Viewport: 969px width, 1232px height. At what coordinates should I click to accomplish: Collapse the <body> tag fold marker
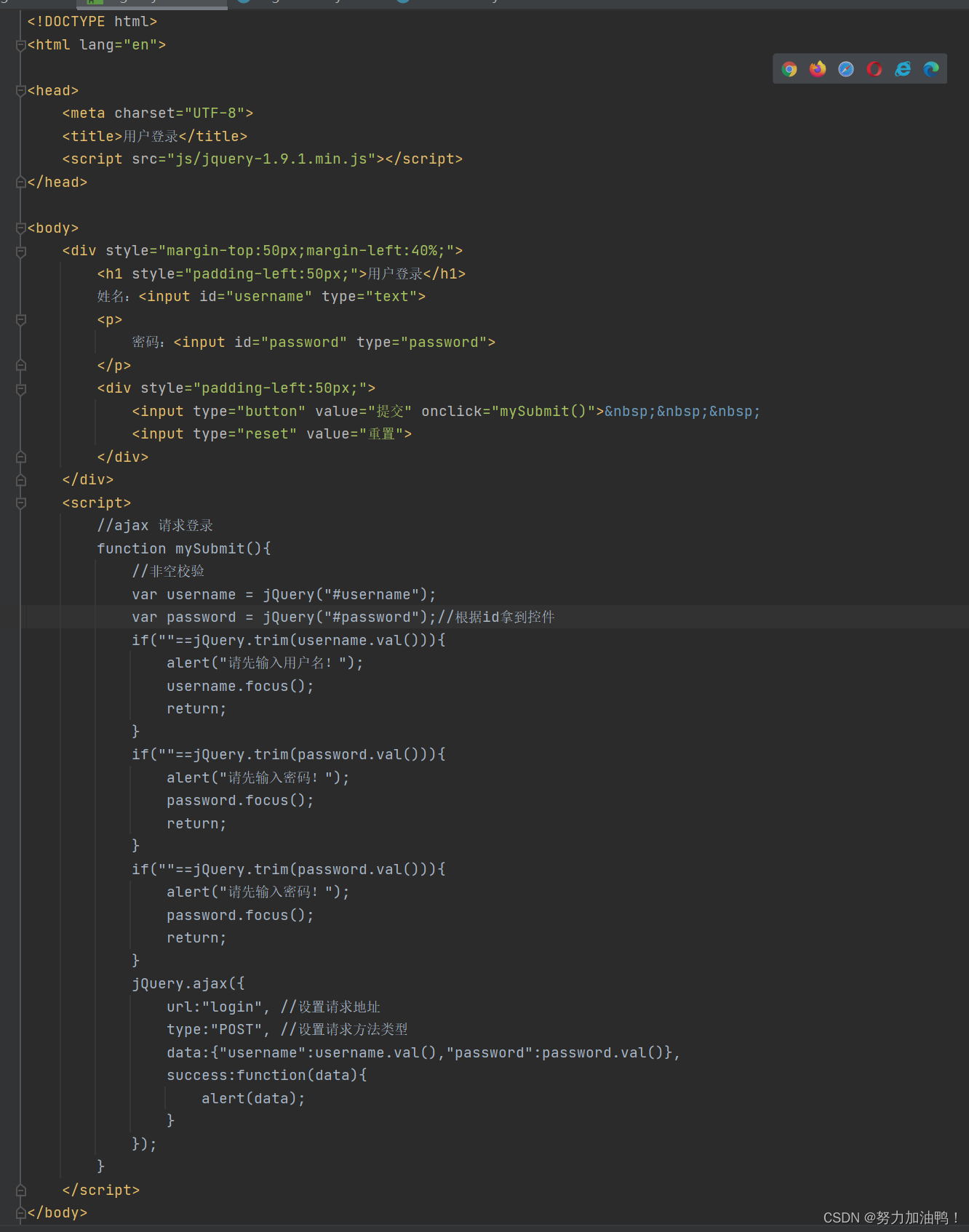tap(21, 228)
